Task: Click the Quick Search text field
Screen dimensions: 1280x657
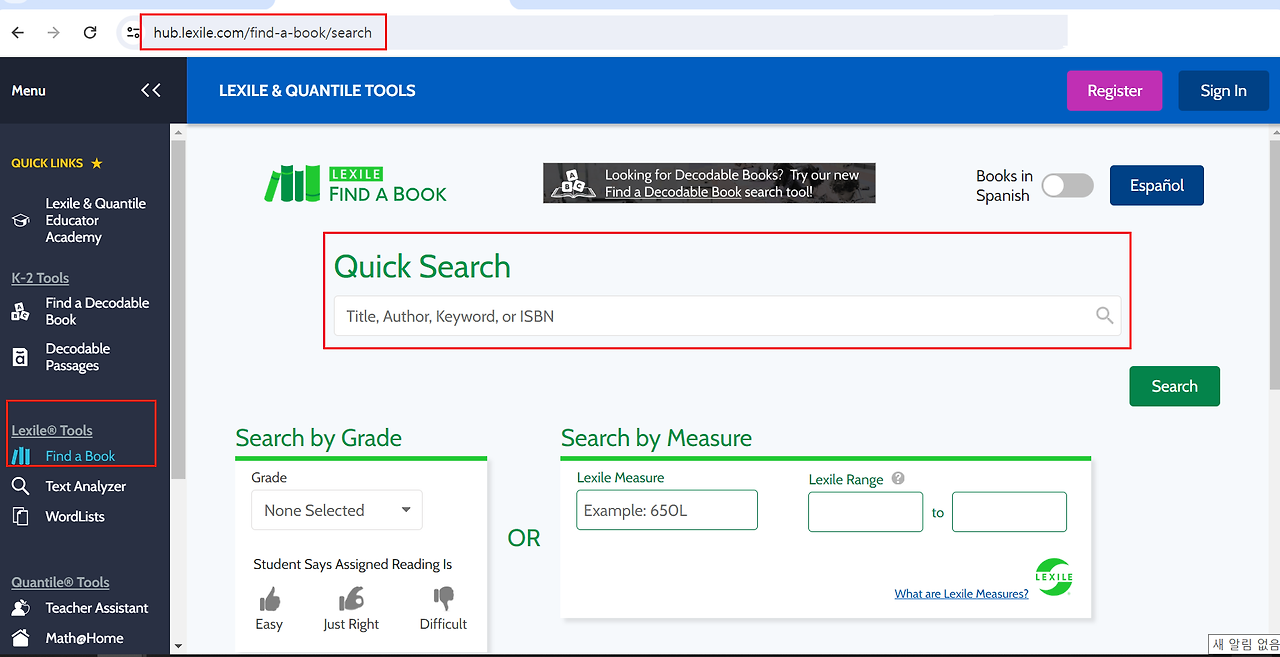Action: pos(727,316)
